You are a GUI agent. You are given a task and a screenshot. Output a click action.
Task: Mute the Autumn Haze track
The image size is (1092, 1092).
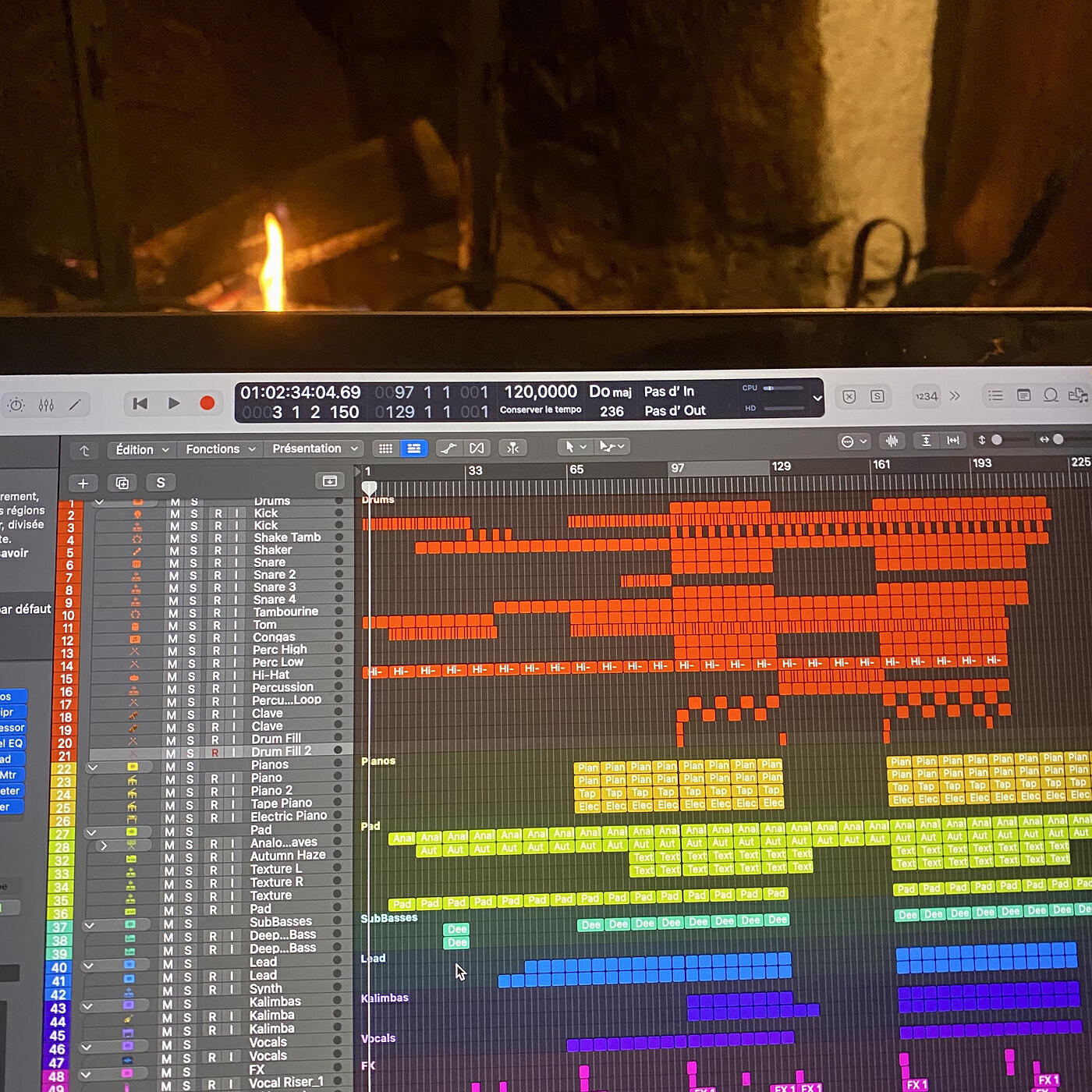168,857
